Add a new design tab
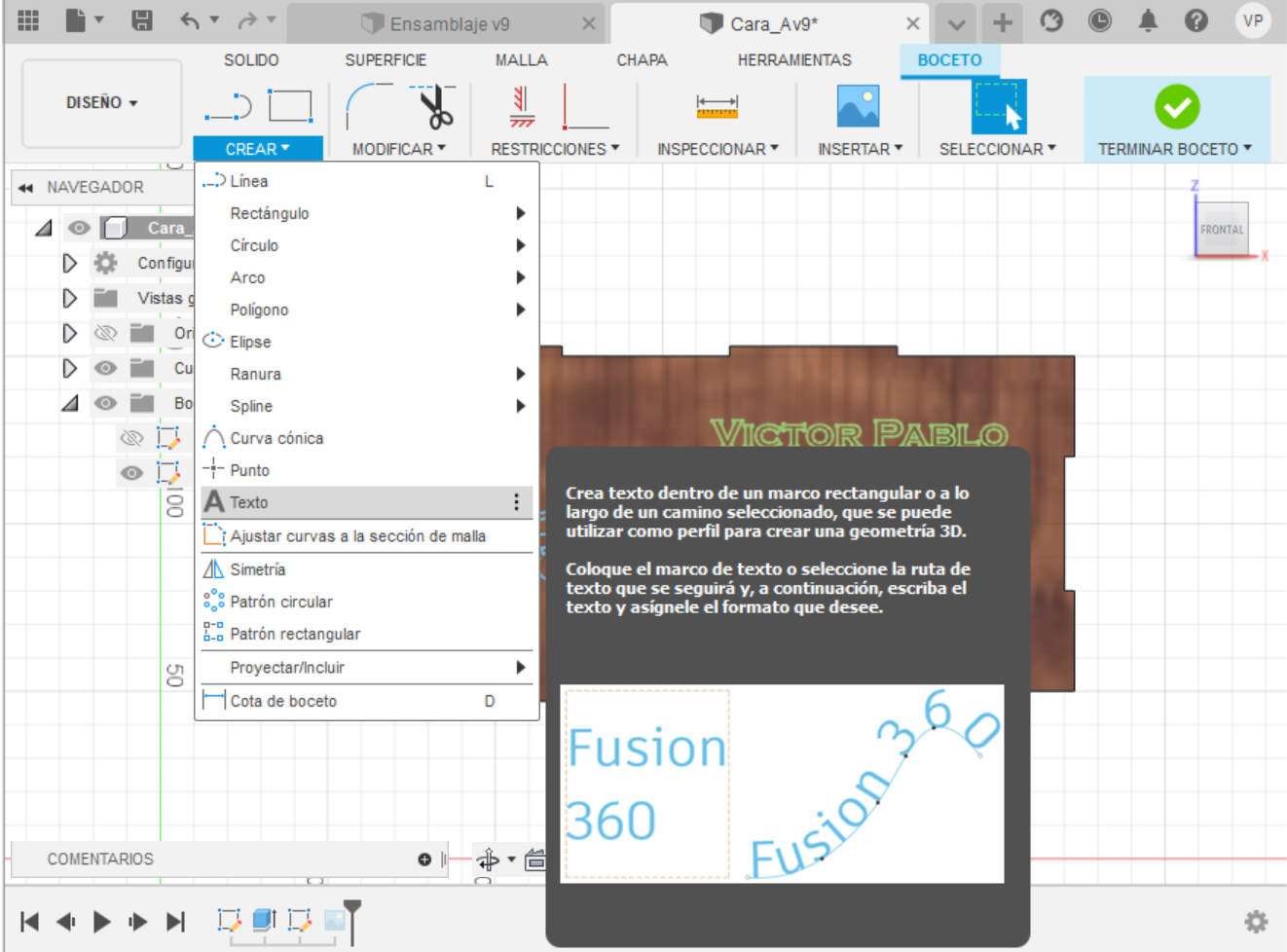The height and width of the screenshot is (952, 1287). (1003, 22)
